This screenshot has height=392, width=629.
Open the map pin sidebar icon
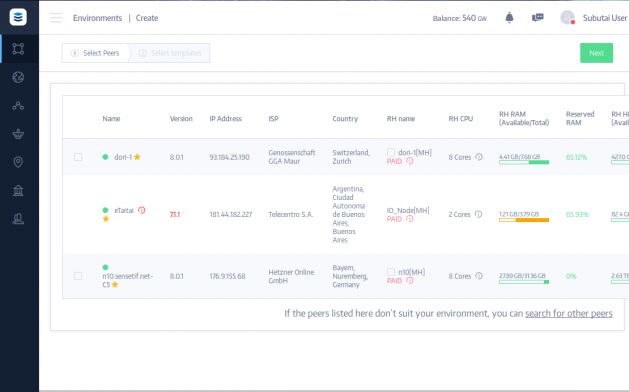[x=18, y=162]
